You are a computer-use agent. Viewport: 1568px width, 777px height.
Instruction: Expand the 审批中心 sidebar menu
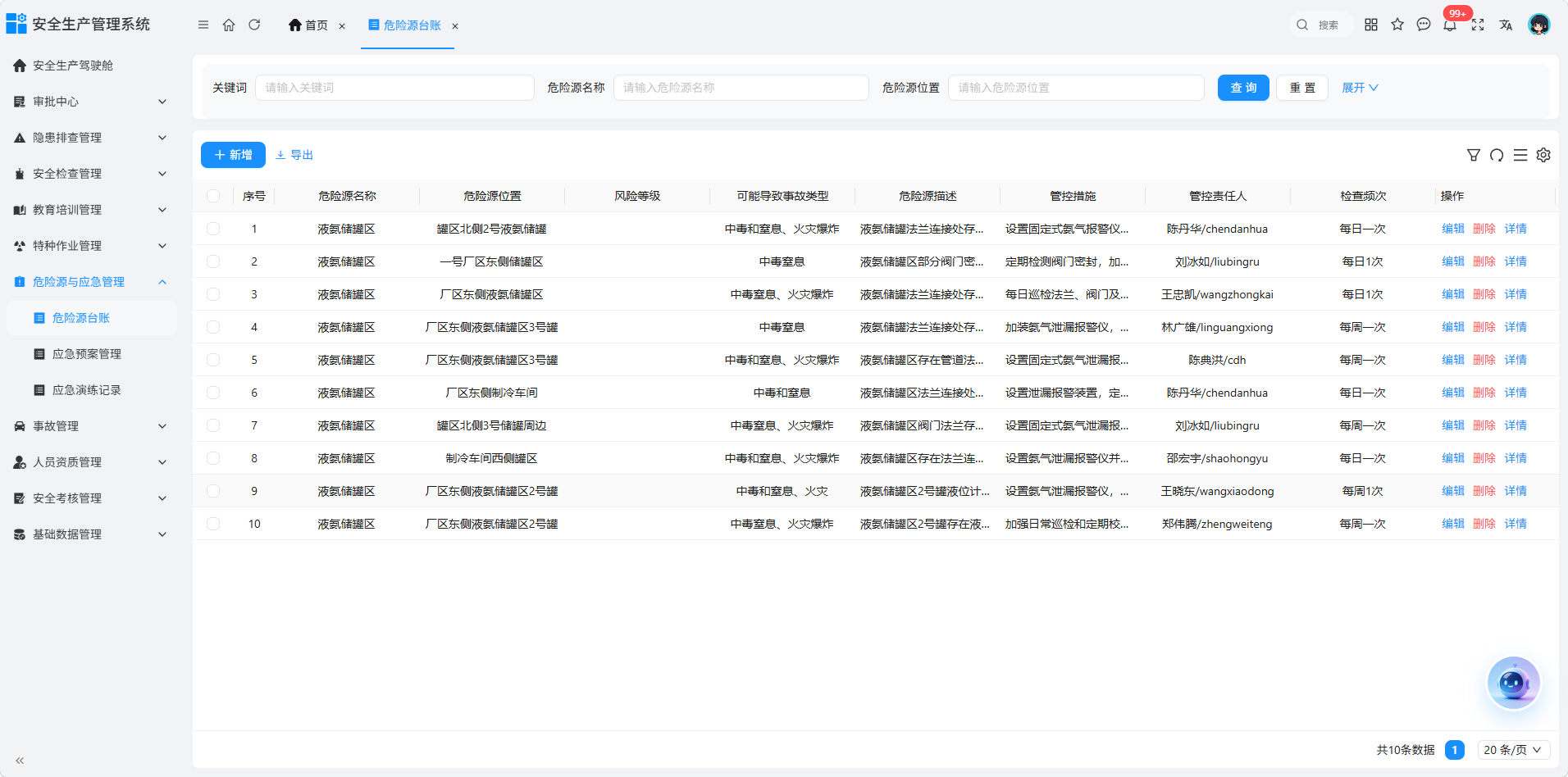(90, 102)
